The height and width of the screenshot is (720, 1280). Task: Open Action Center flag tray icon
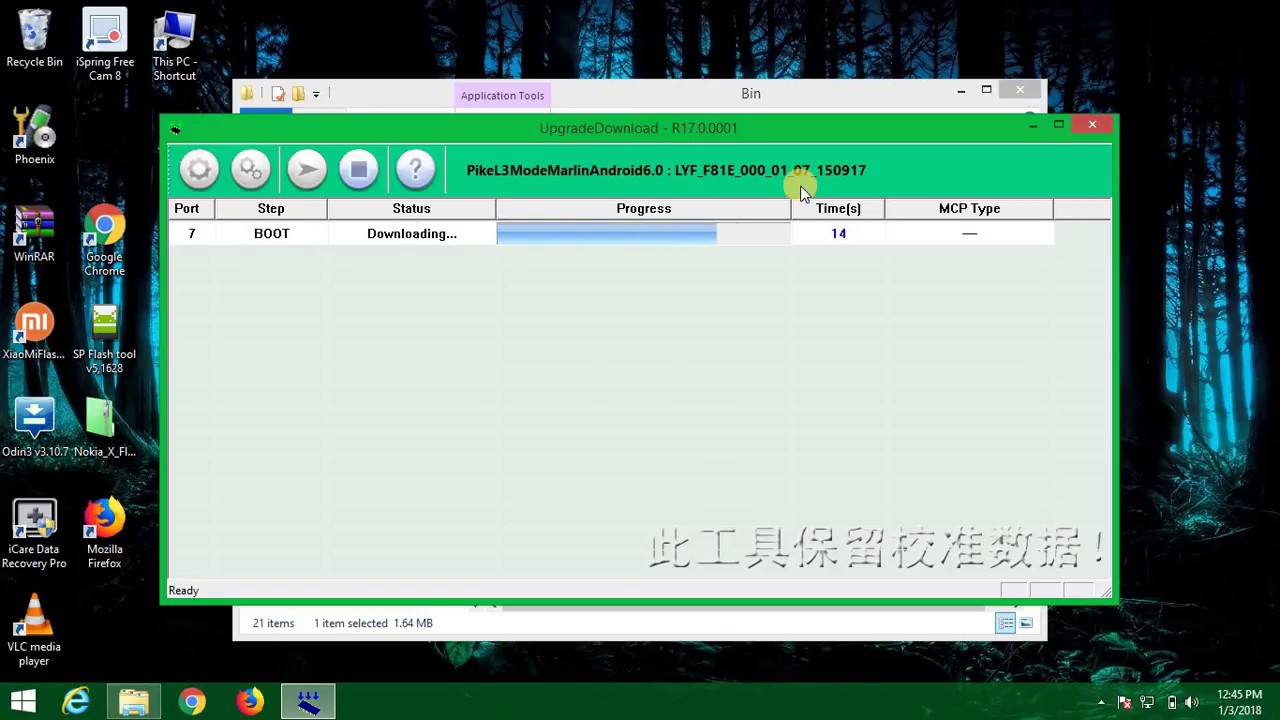1123,702
